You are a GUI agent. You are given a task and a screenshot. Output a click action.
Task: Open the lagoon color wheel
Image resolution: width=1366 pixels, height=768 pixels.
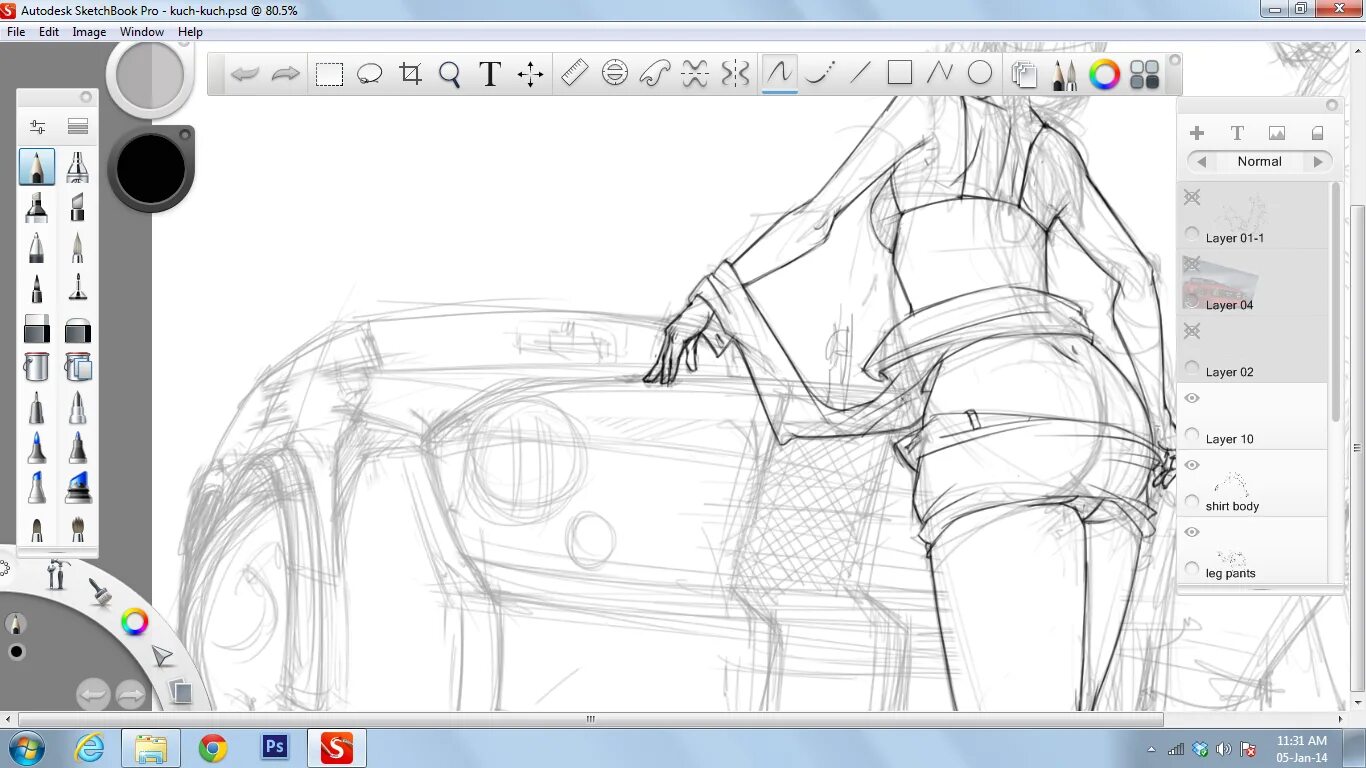click(x=134, y=622)
